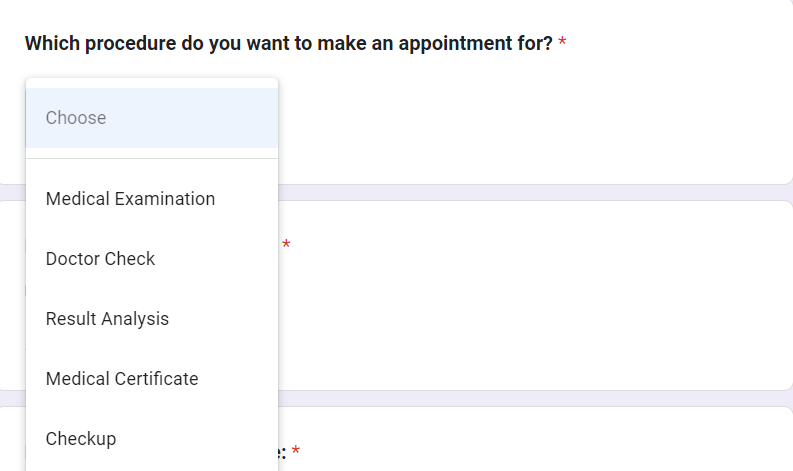
Task: Click the lavender gap between the first two cards
Action: click(530, 192)
